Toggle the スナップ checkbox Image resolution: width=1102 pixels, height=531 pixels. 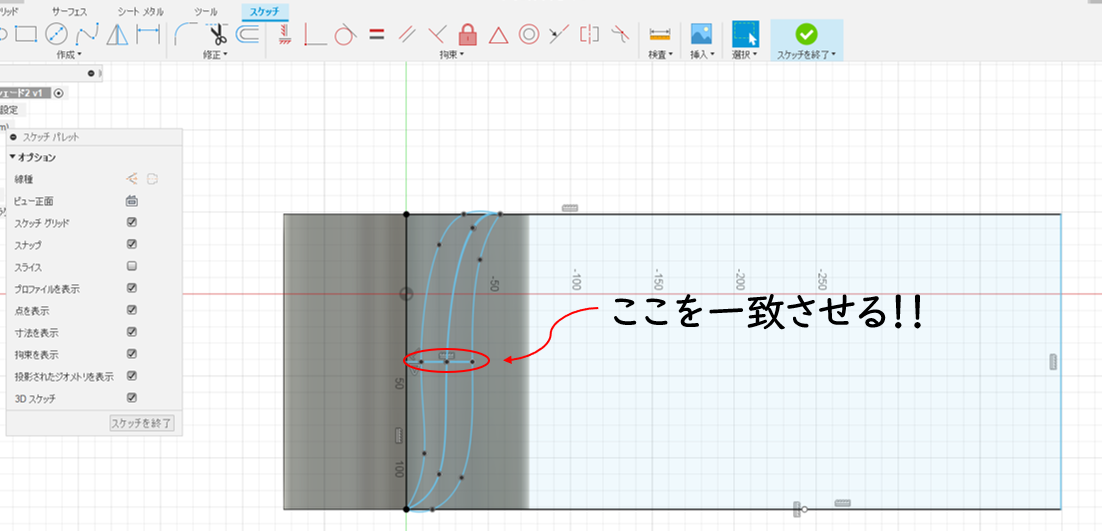click(x=131, y=244)
